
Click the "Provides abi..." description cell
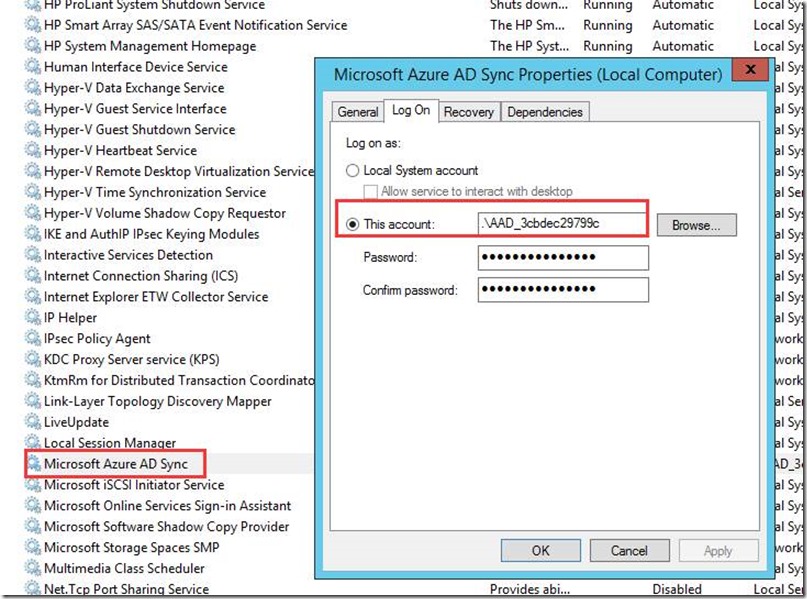tap(530, 589)
